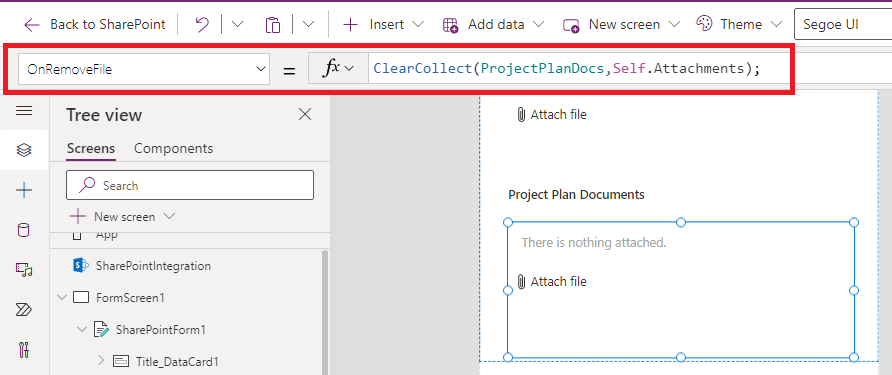
Task: Expand the Title_DataCard1 node
Action: (x=101, y=360)
